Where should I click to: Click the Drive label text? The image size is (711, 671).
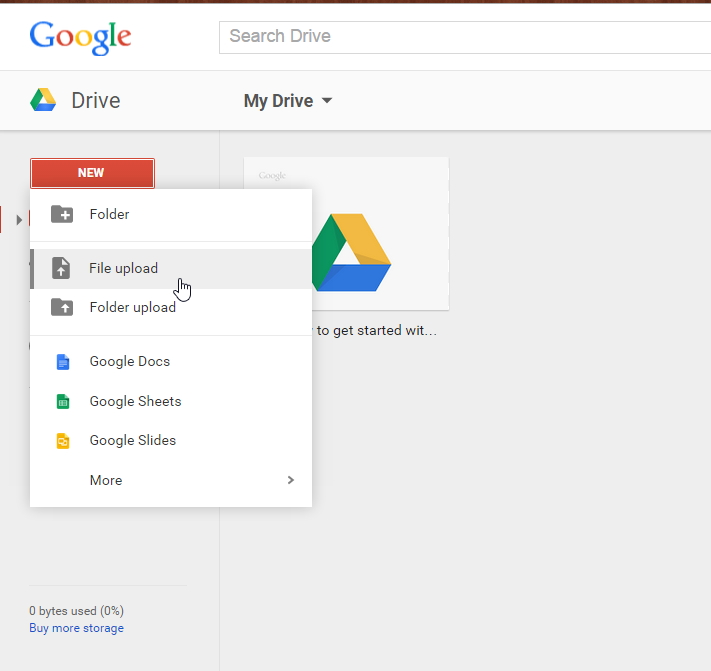point(96,100)
